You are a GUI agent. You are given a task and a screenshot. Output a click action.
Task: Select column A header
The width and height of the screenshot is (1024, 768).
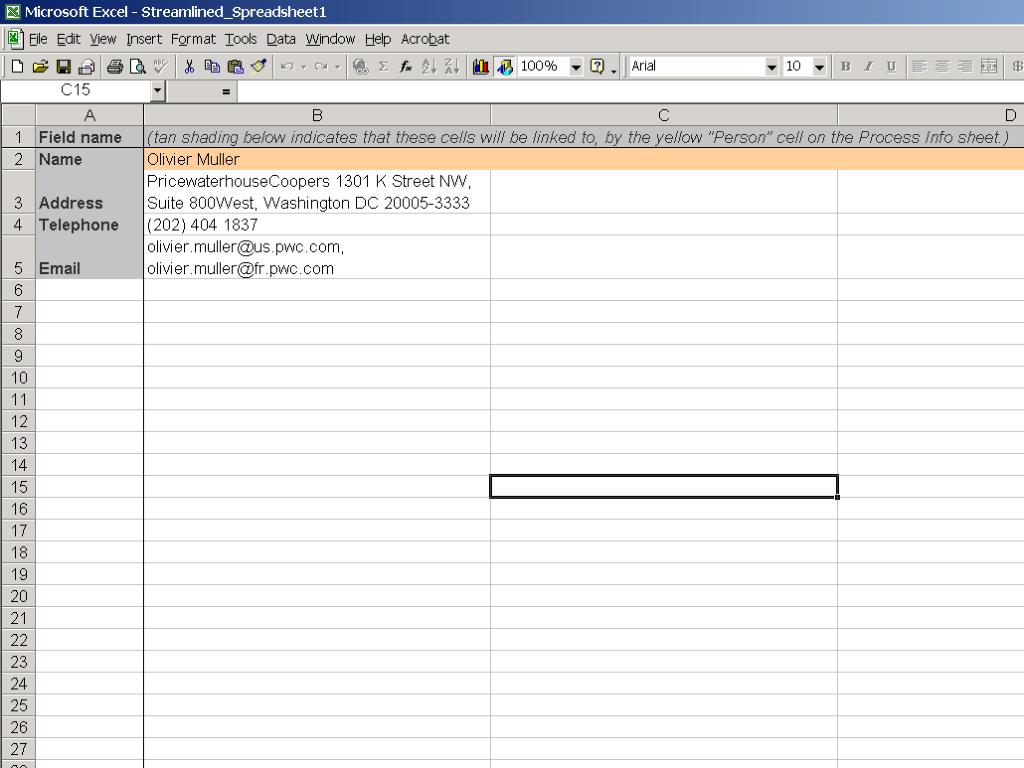pyautogui.click(x=89, y=116)
